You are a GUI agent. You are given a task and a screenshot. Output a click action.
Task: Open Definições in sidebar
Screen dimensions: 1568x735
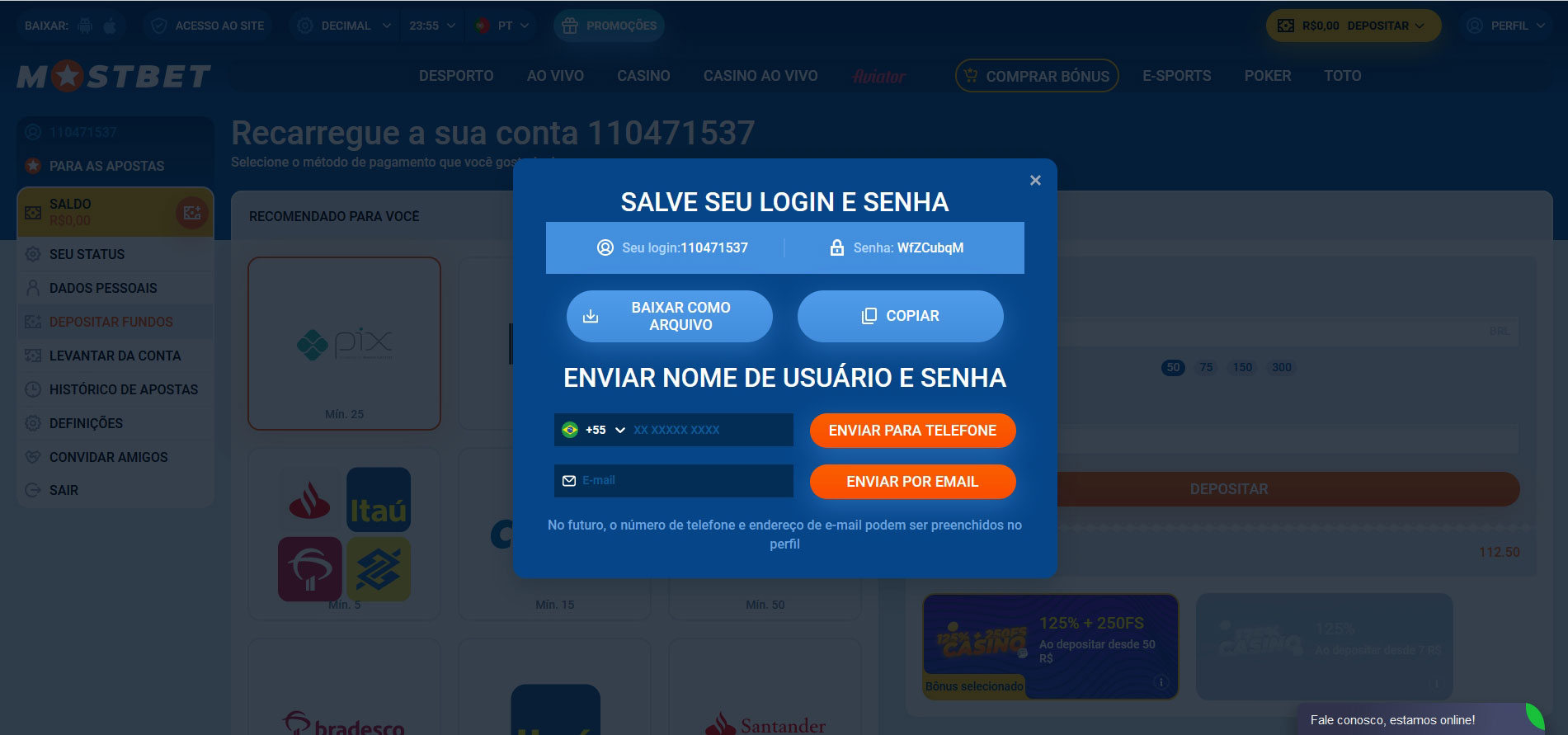pyautogui.click(x=115, y=423)
